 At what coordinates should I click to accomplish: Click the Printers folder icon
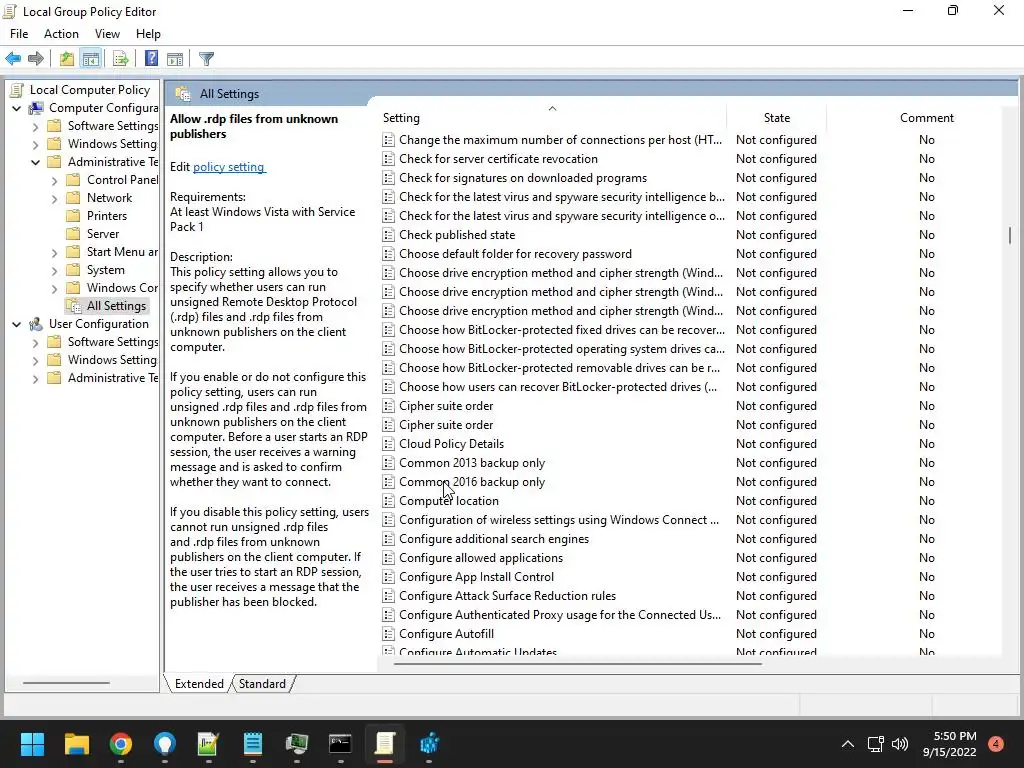click(x=73, y=216)
